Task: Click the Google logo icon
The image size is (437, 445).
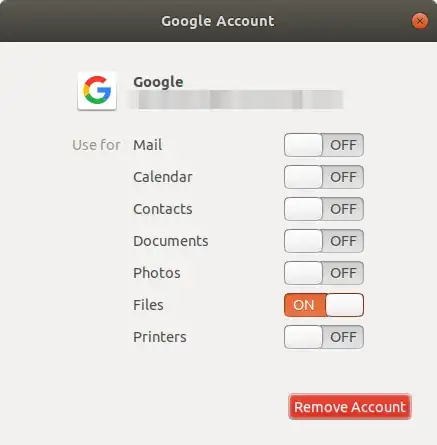Action: point(97,91)
